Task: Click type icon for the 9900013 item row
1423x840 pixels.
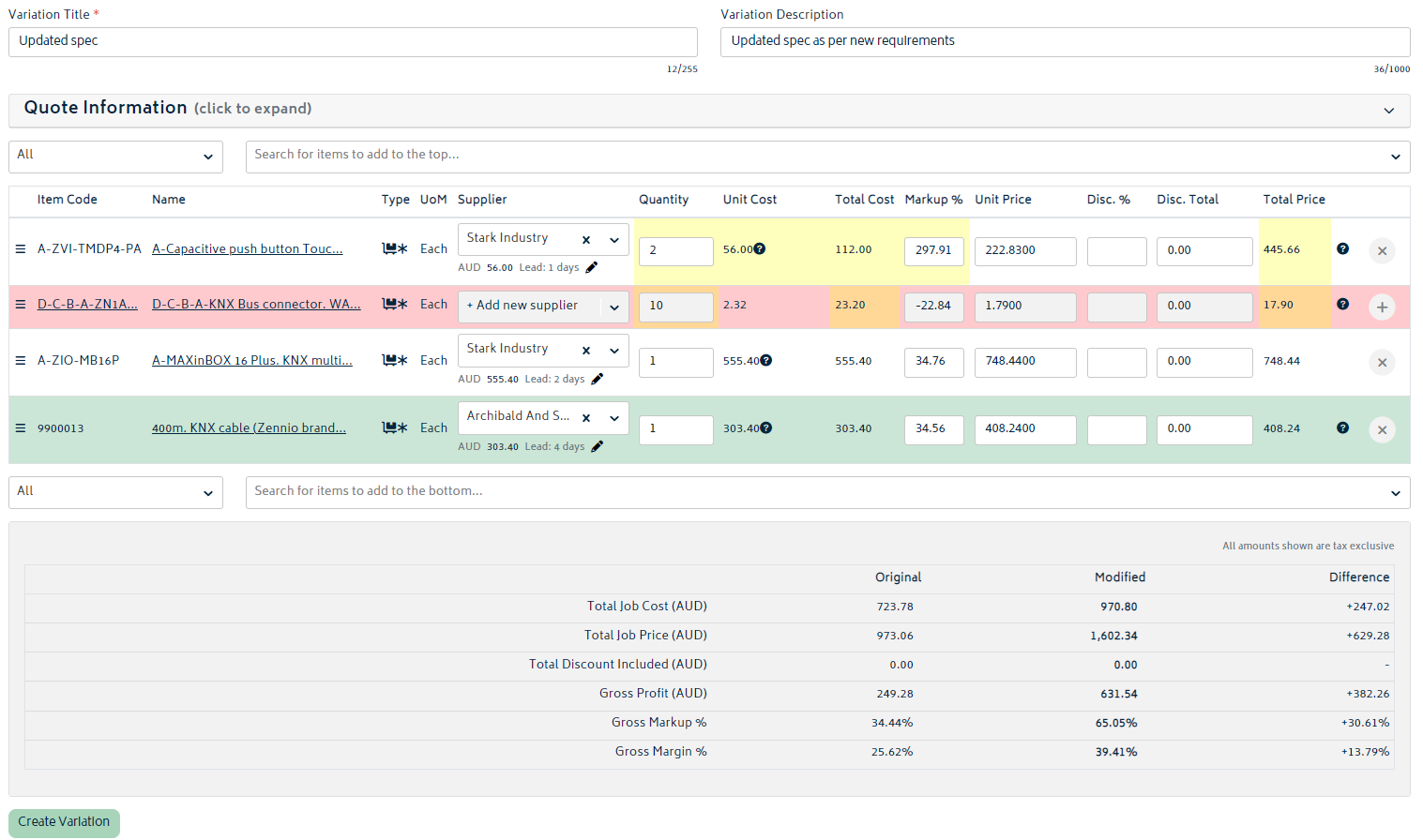Action: tap(394, 428)
